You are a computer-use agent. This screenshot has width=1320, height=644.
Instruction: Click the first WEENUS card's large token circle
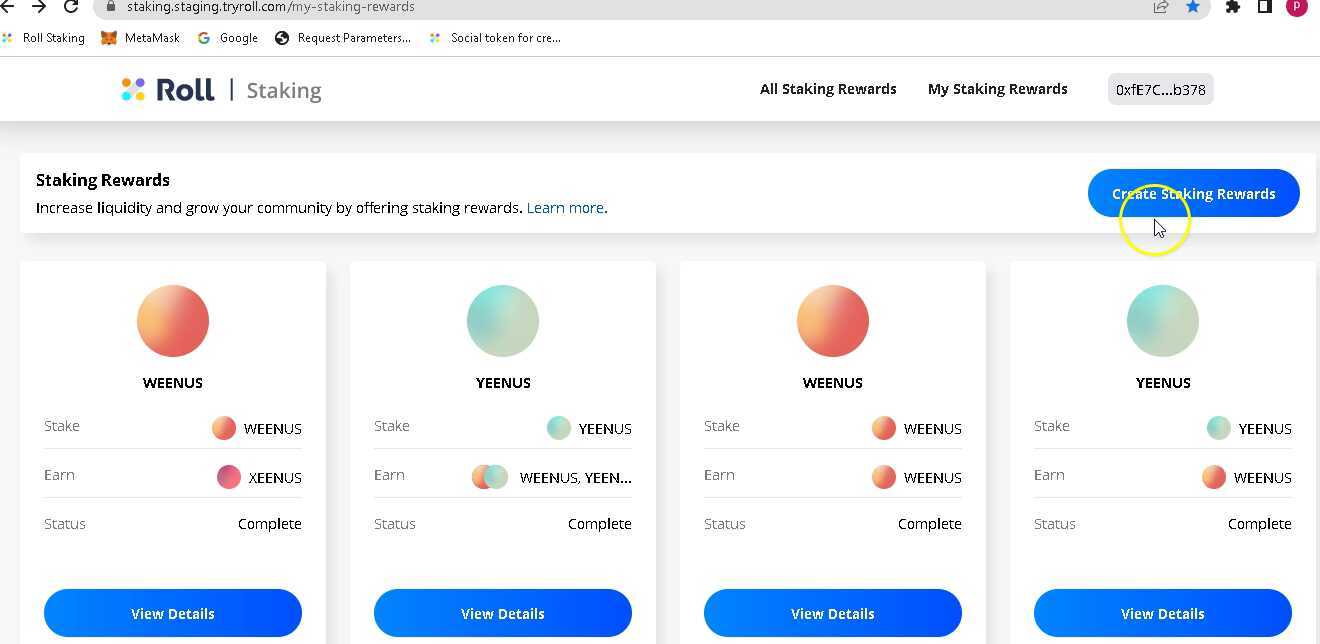173,321
